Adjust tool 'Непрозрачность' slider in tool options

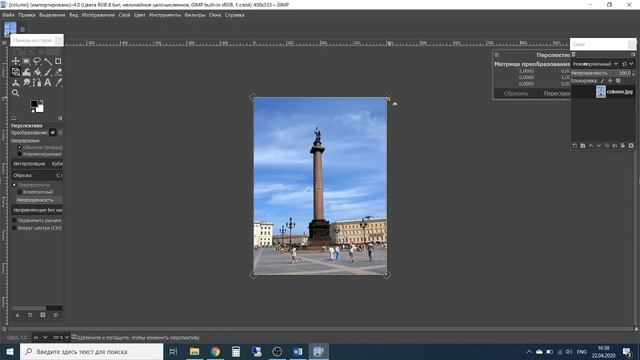tap(39, 200)
